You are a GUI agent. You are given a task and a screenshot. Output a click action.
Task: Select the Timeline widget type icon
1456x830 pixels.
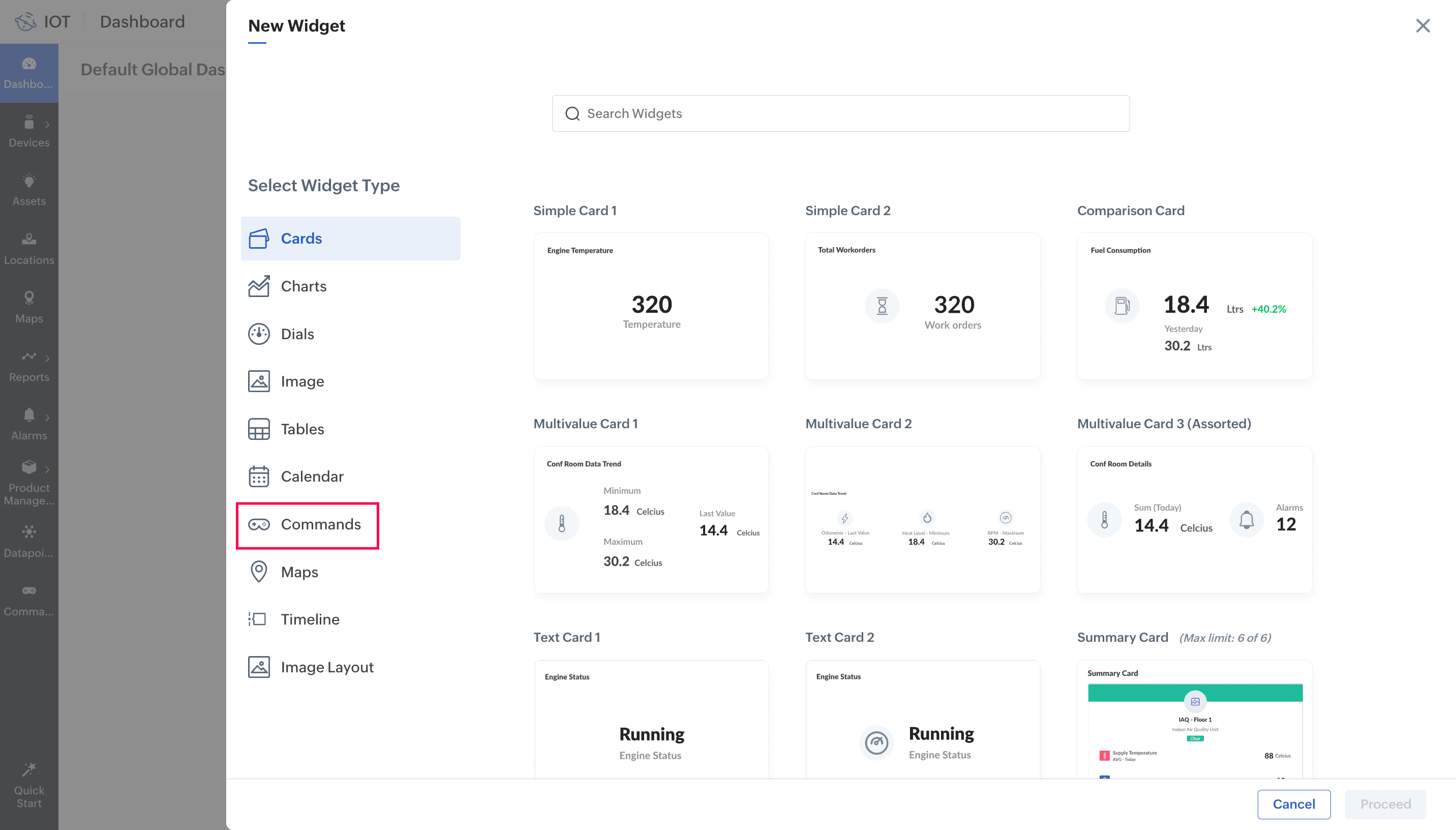(x=257, y=619)
